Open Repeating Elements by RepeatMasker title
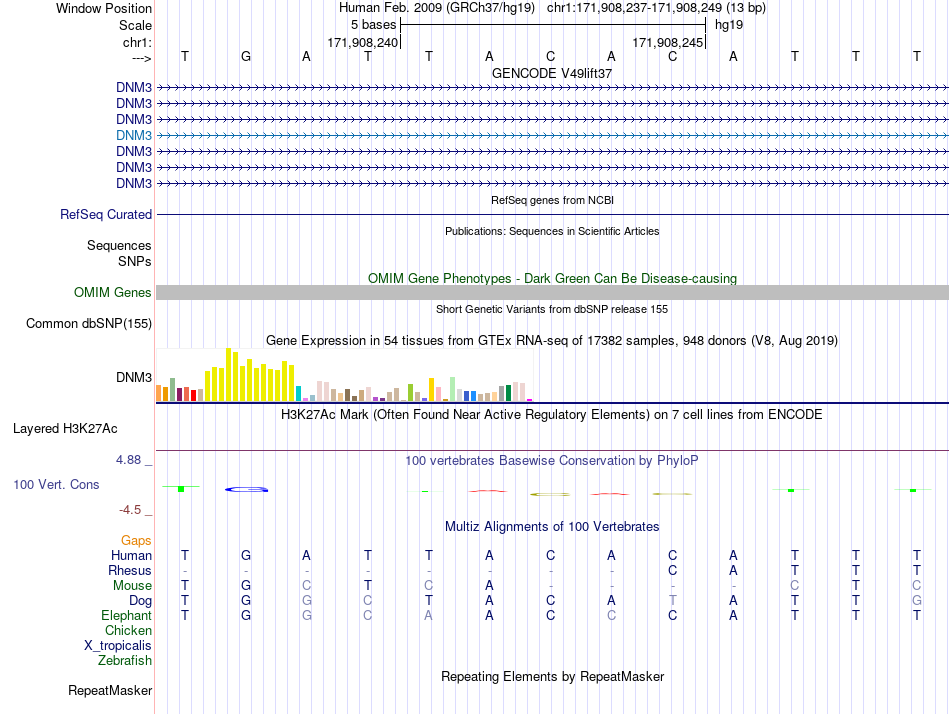The height and width of the screenshot is (714, 950). tap(552, 676)
